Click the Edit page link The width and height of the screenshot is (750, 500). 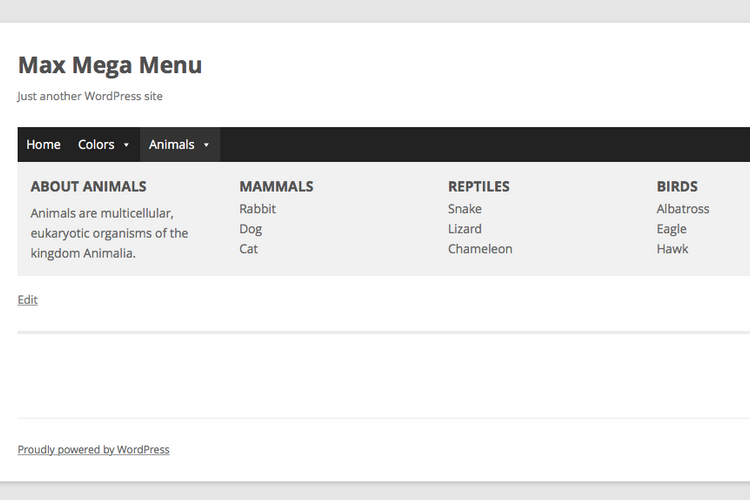pyautogui.click(x=27, y=300)
